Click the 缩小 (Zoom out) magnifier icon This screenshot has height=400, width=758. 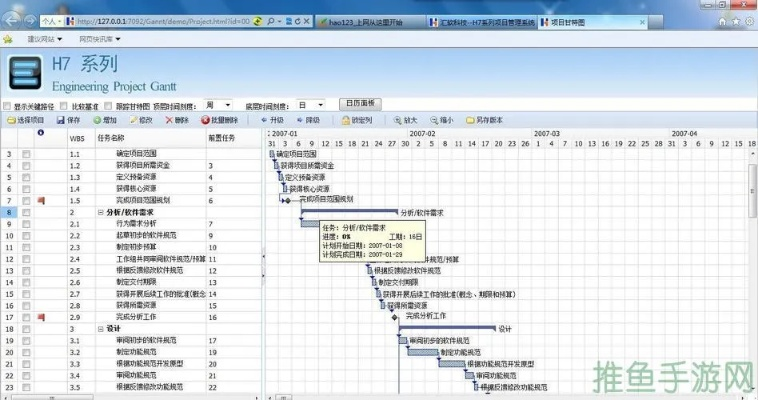click(432, 120)
